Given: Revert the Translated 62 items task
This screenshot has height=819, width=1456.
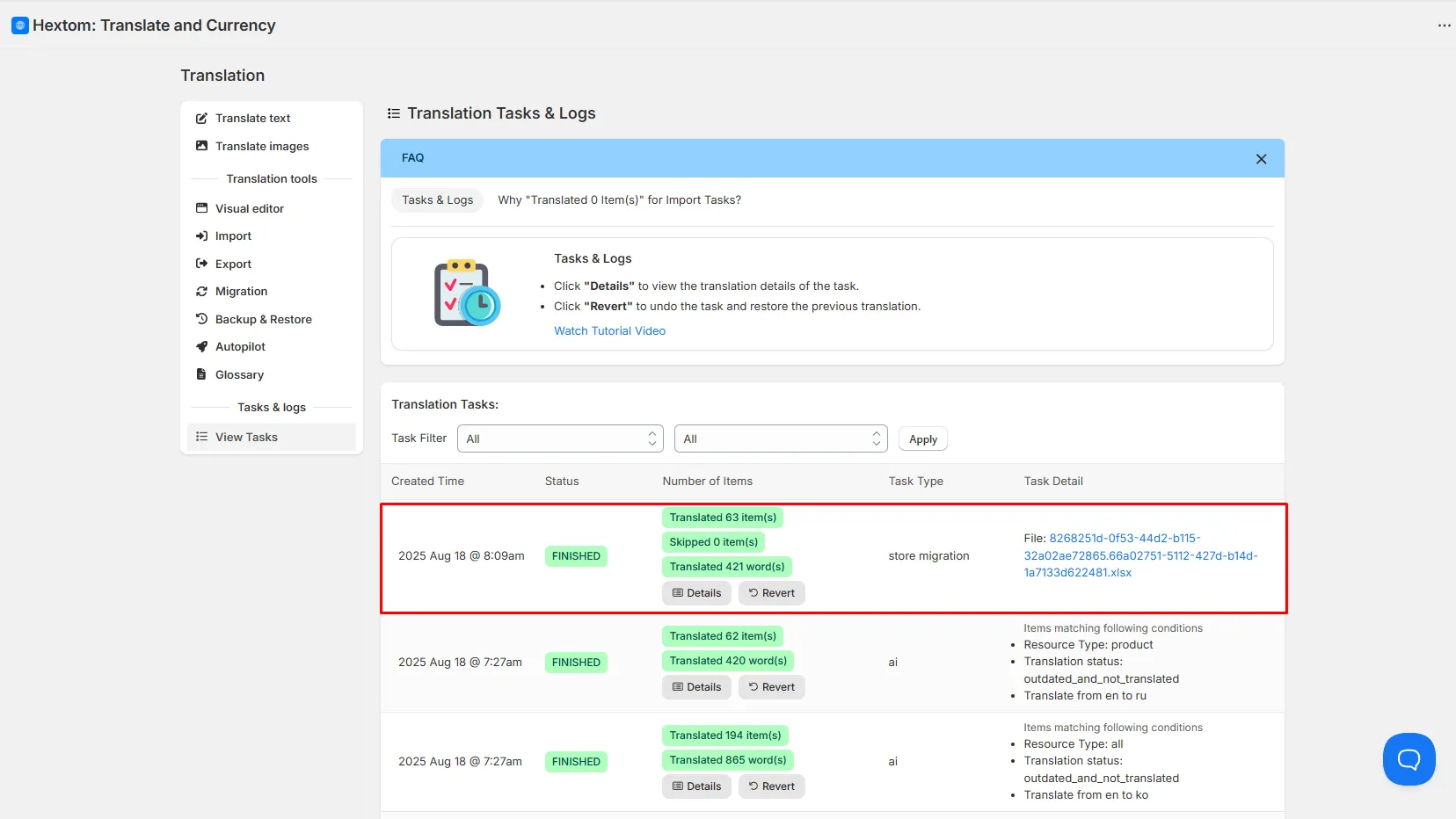Looking at the screenshot, I should [771, 687].
